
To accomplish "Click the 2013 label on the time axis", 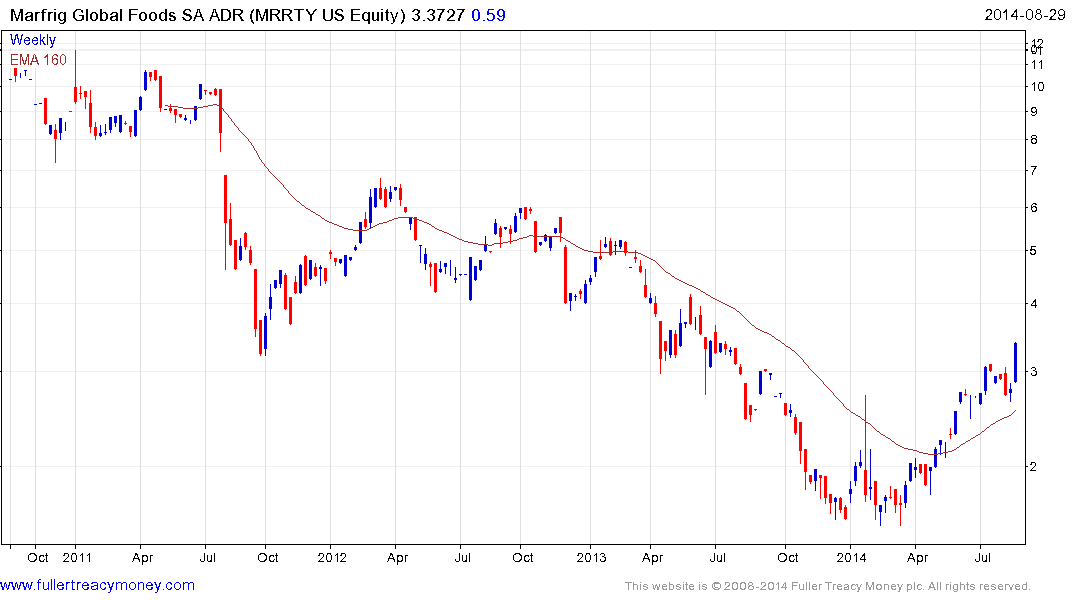I will (591, 557).
